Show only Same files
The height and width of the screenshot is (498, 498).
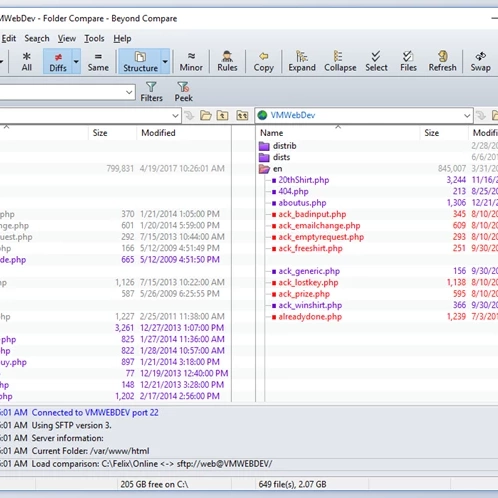coord(98,61)
